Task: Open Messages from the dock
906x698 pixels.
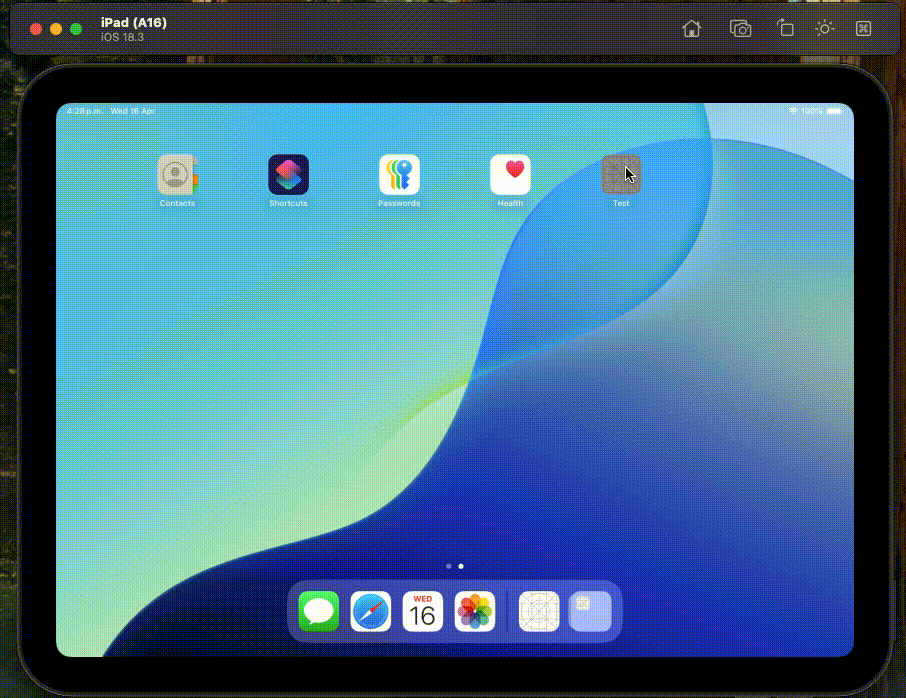Action: click(319, 611)
